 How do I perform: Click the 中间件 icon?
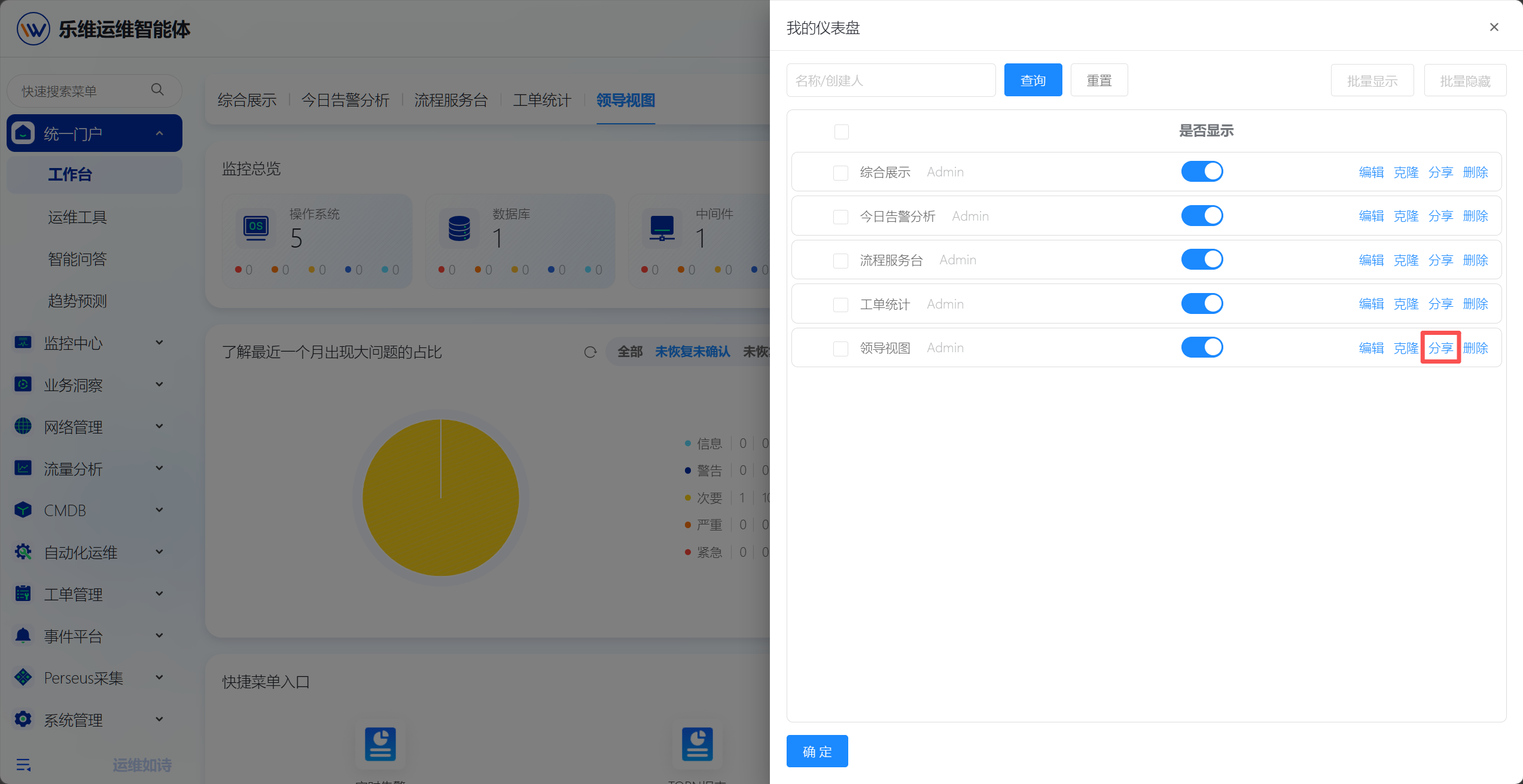pyautogui.click(x=662, y=228)
